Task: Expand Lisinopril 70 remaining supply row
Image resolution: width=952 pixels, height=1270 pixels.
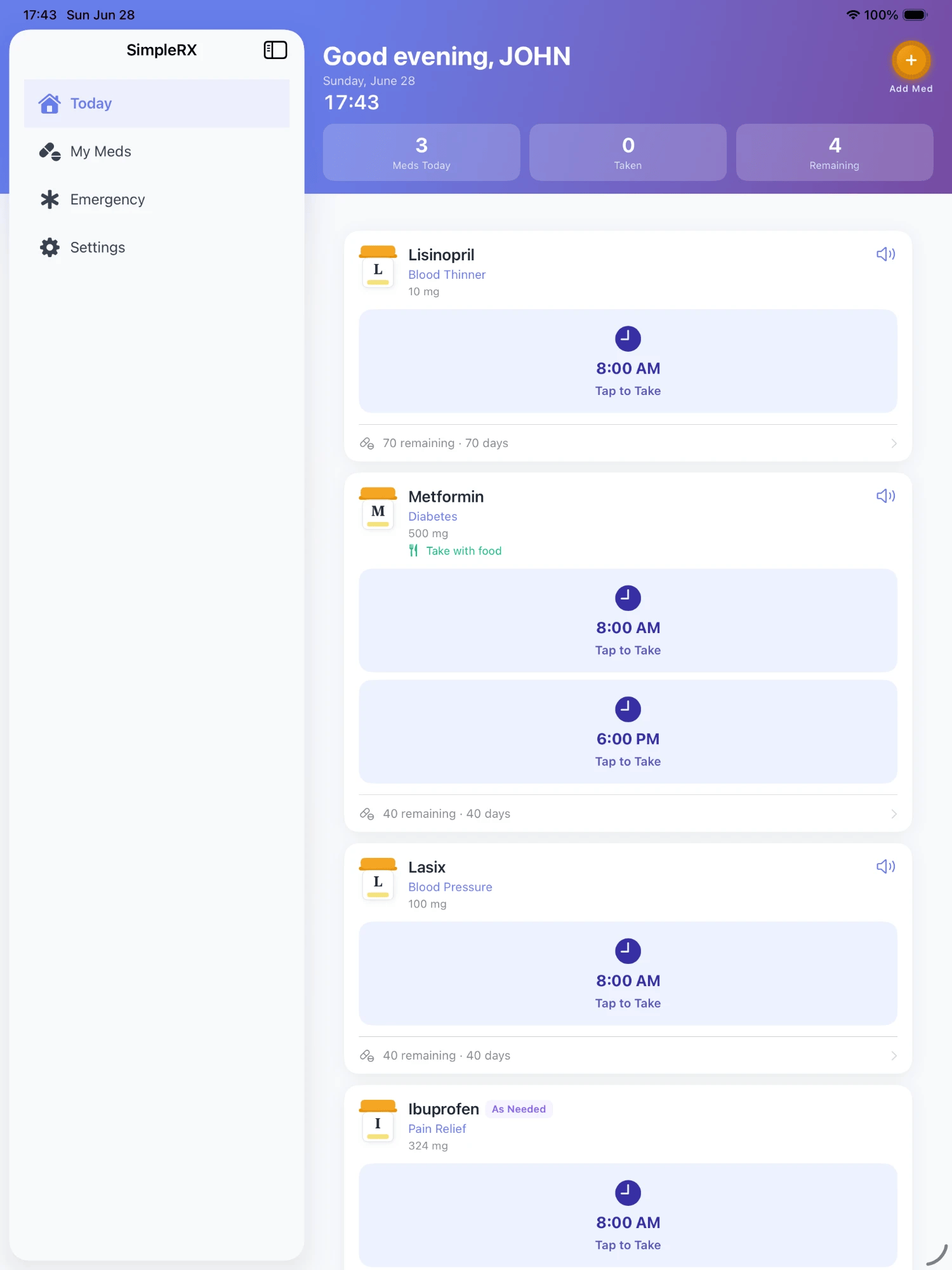Action: pyautogui.click(x=628, y=443)
